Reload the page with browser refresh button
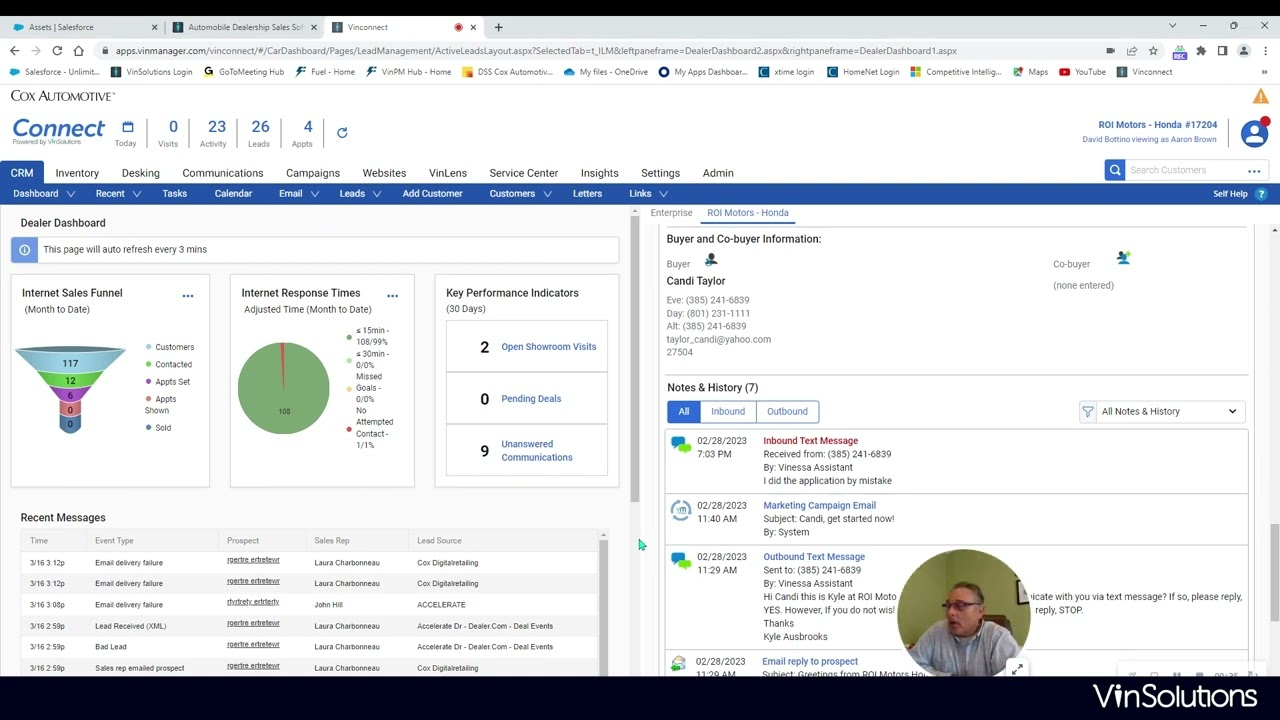This screenshot has height=720, width=1280. (57, 51)
